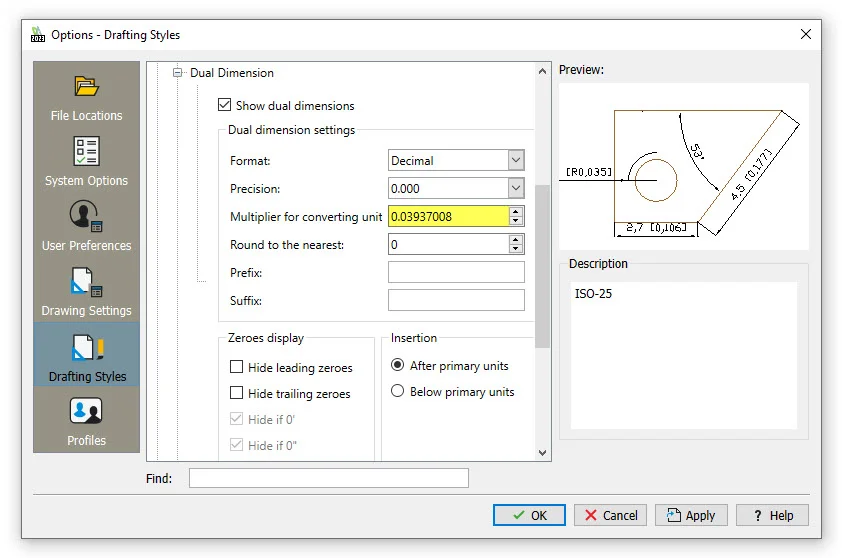
Task: Click the Apply button
Action: coord(690,515)
